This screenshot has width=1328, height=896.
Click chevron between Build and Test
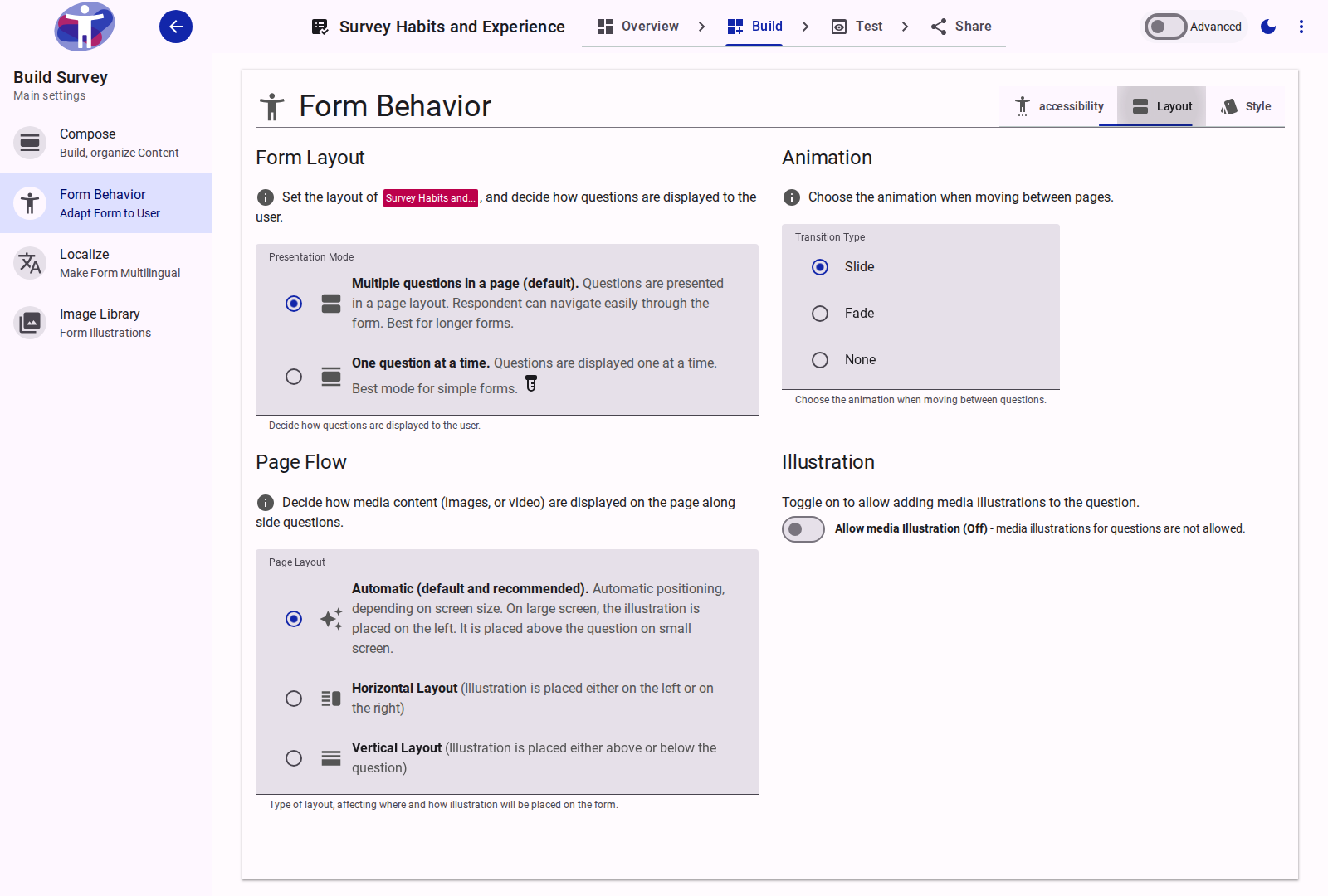806,27
